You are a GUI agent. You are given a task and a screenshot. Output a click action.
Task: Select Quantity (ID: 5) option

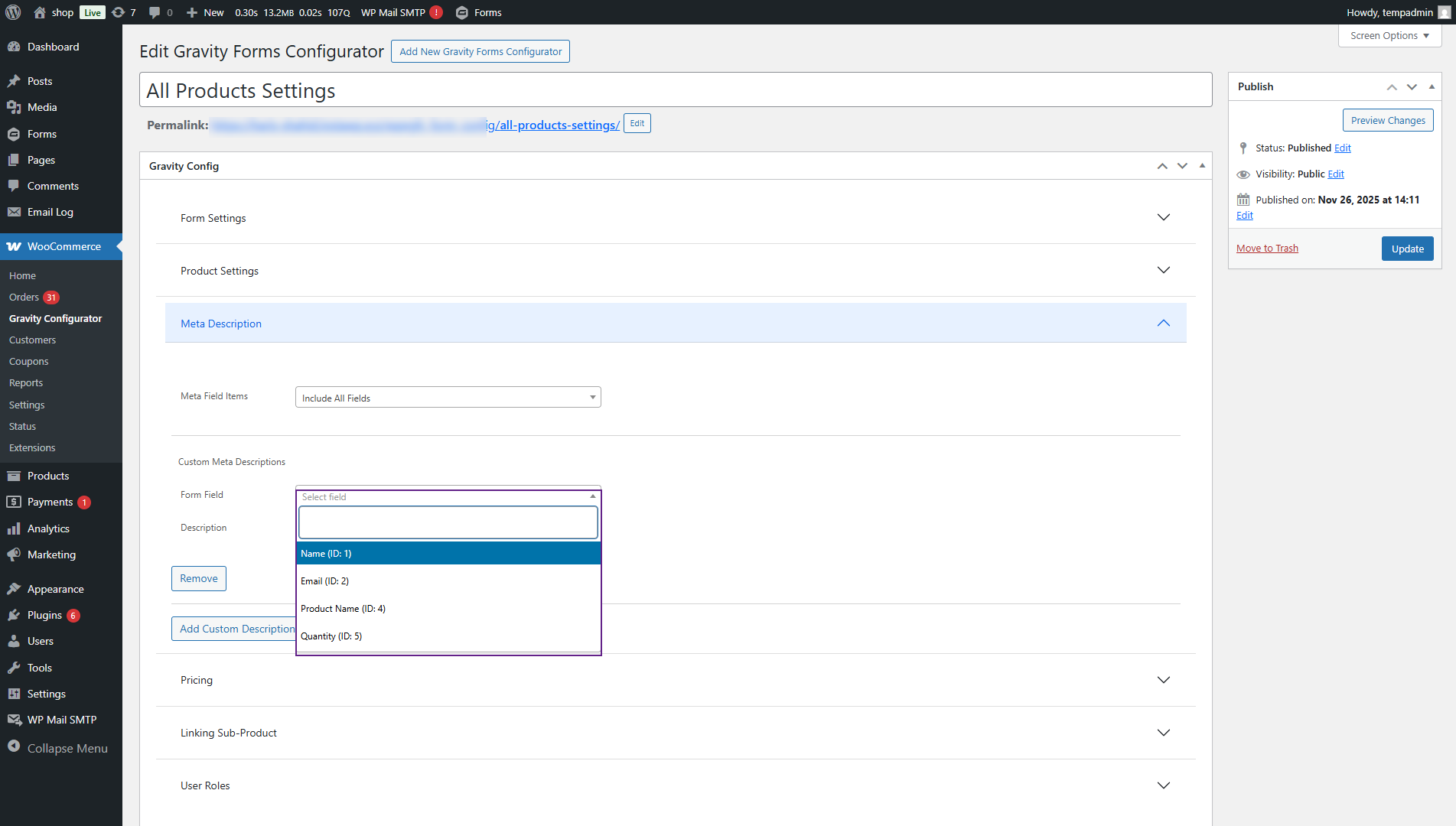coord(448,636)
